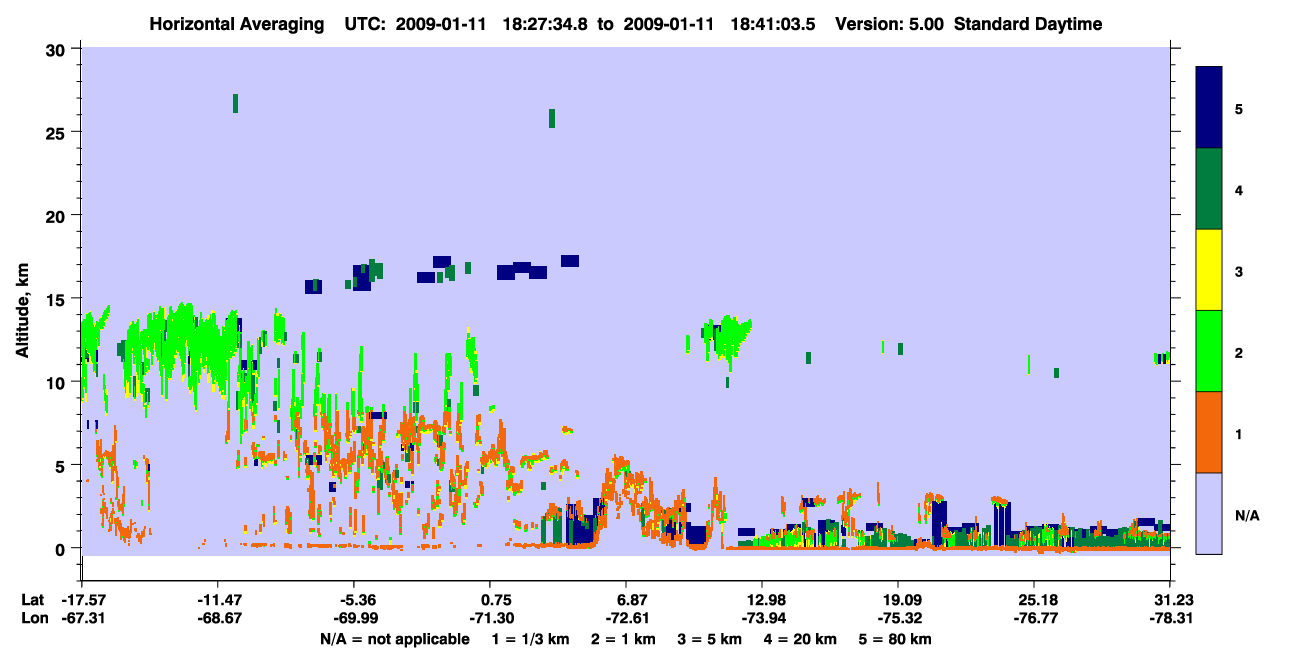
Task: Click latitude value 0.75
Action: coord(496,600)
